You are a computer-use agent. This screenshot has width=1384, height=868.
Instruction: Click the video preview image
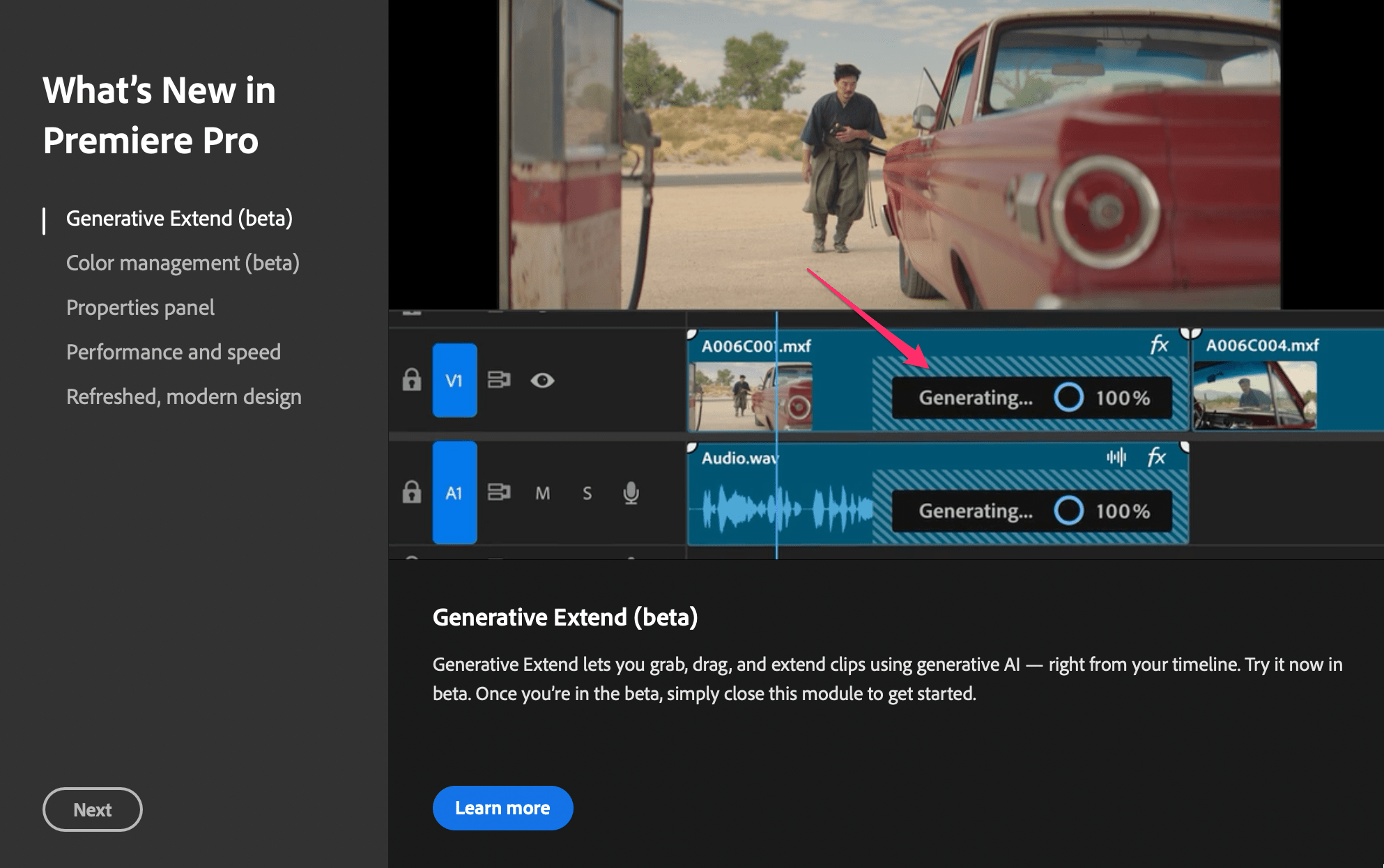pyautogui.click(x=890, y=154)
